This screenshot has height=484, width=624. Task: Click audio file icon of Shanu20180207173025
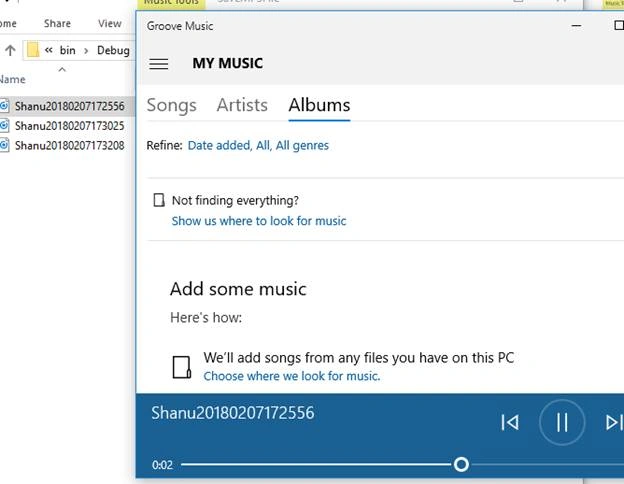pos(4,126)
